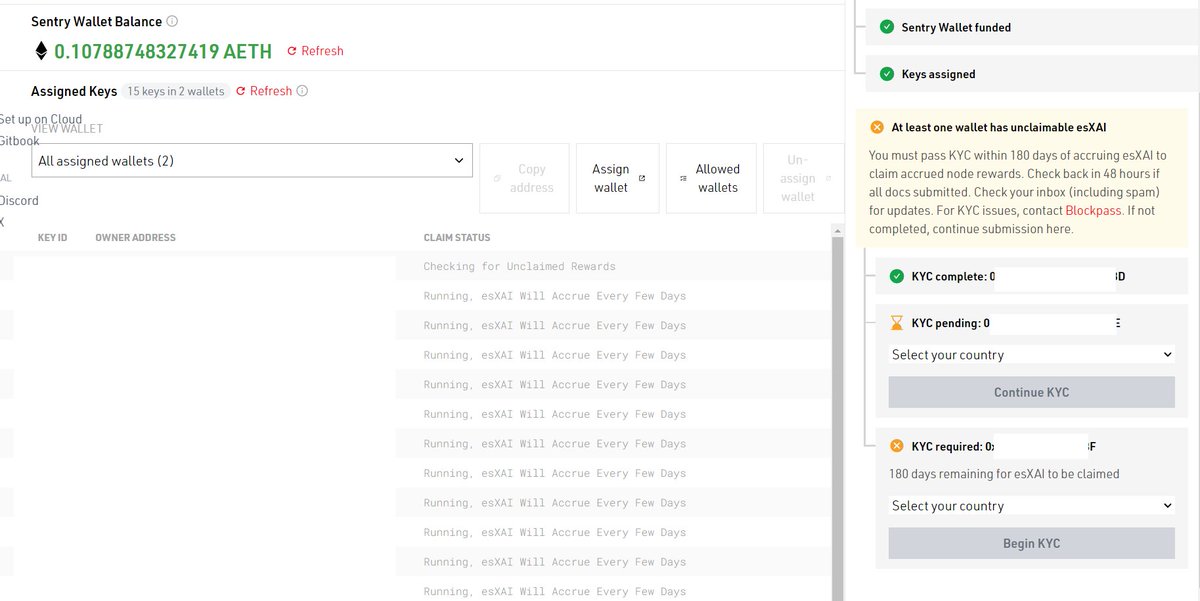Open the Allowed wallets button

710,178
